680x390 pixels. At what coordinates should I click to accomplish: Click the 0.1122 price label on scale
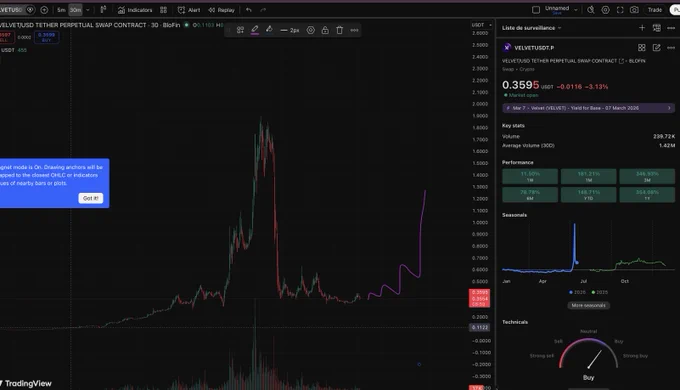coord(480,328)
